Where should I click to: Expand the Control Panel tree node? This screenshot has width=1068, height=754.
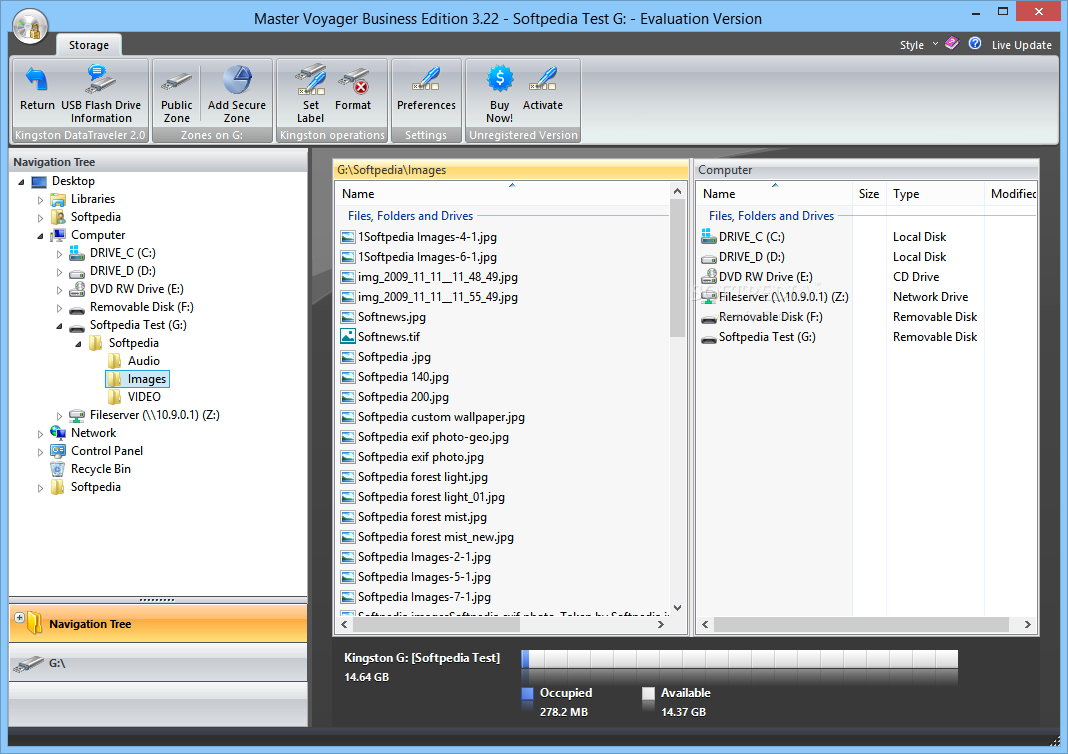click(x=40, y=452)
